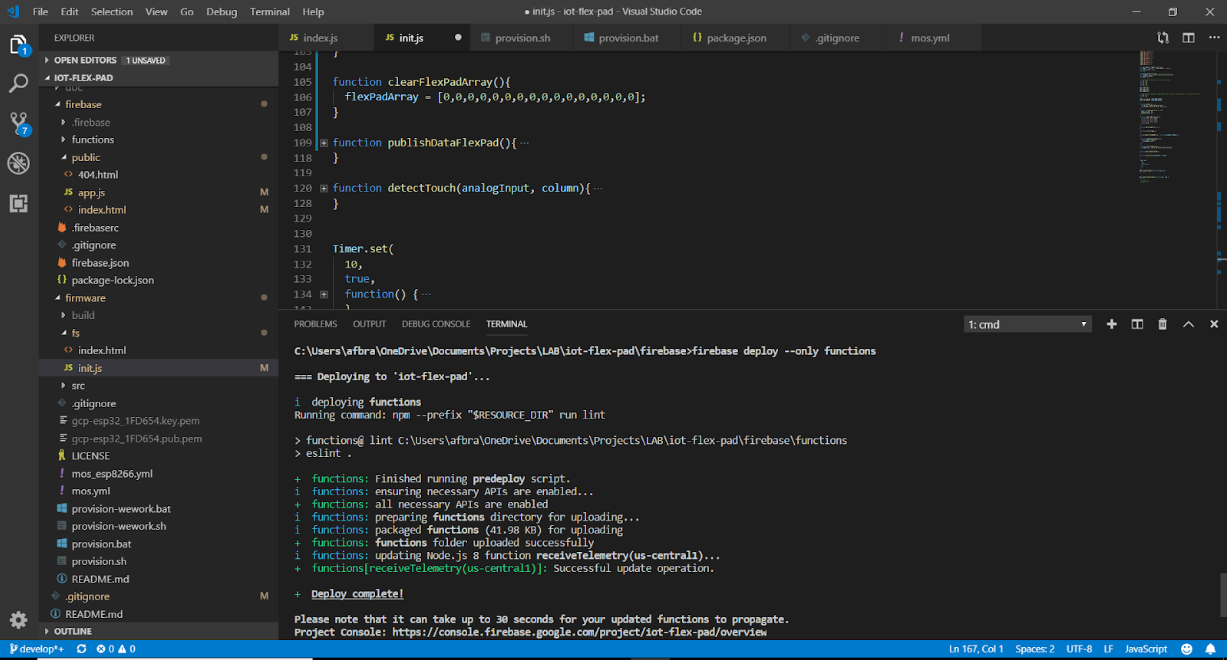Click the Synchronize Changes icon in status bar
Image resolution: width=1228 pixels, height=660 pixels.
(x=81, y=649)
